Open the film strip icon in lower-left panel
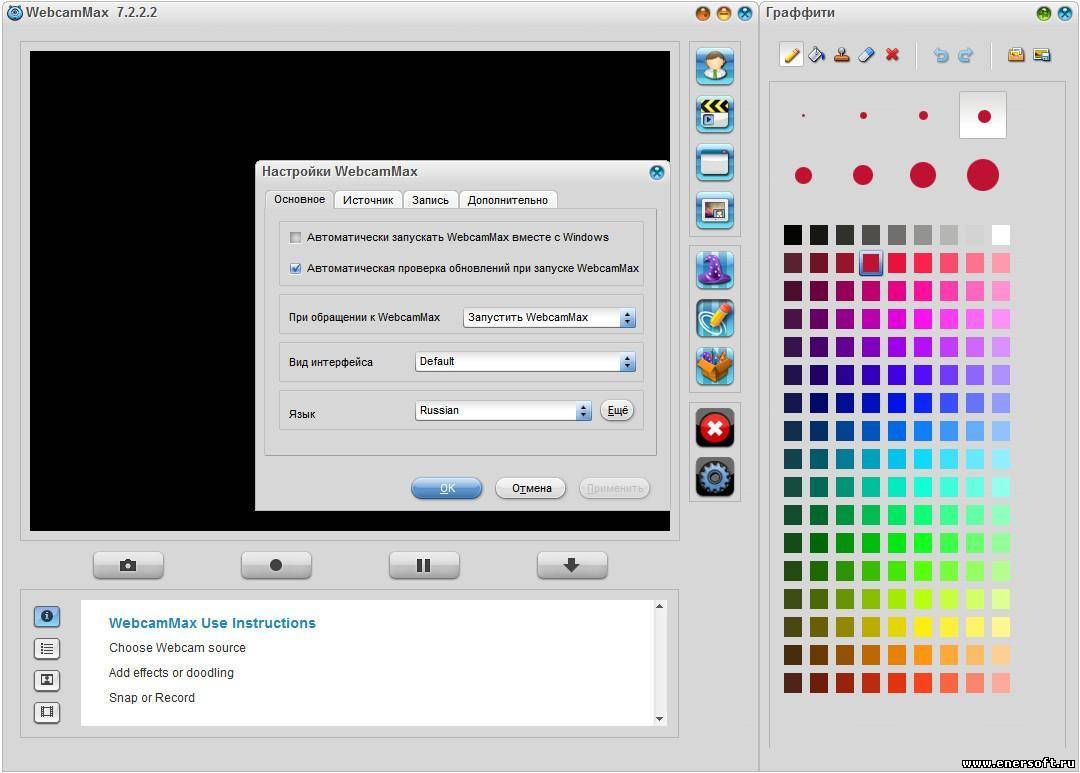 pyautogui.click(x=47, y=712)
